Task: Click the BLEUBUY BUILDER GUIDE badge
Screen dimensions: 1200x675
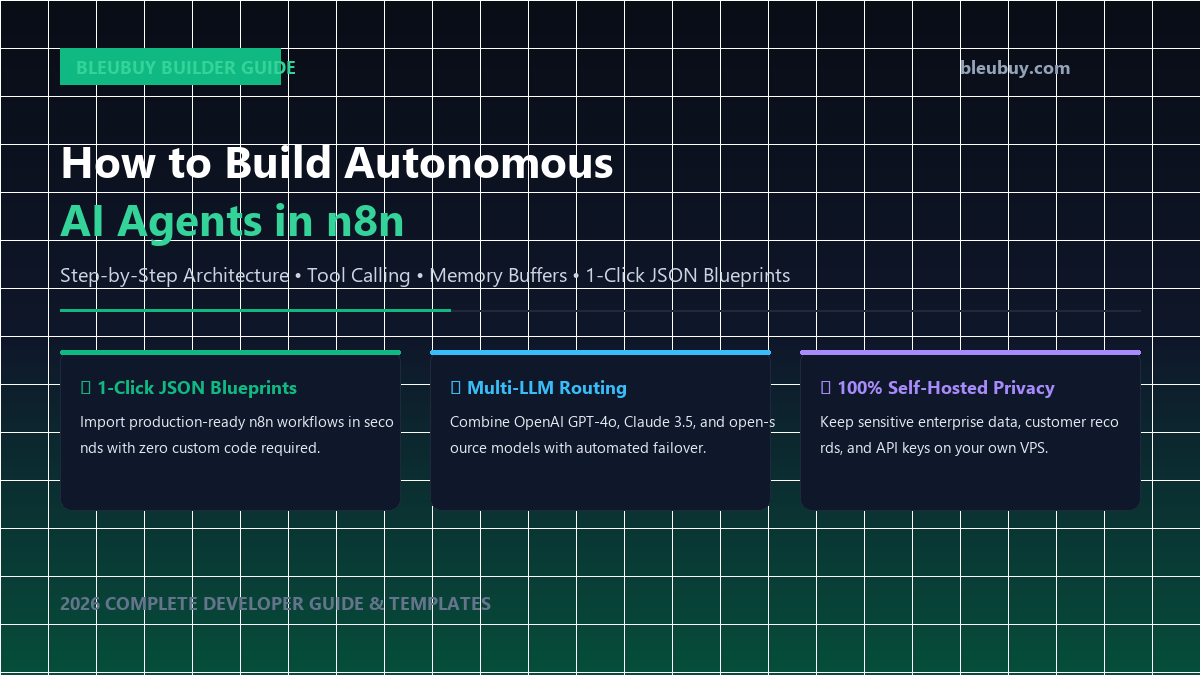Action: [170, 67]
